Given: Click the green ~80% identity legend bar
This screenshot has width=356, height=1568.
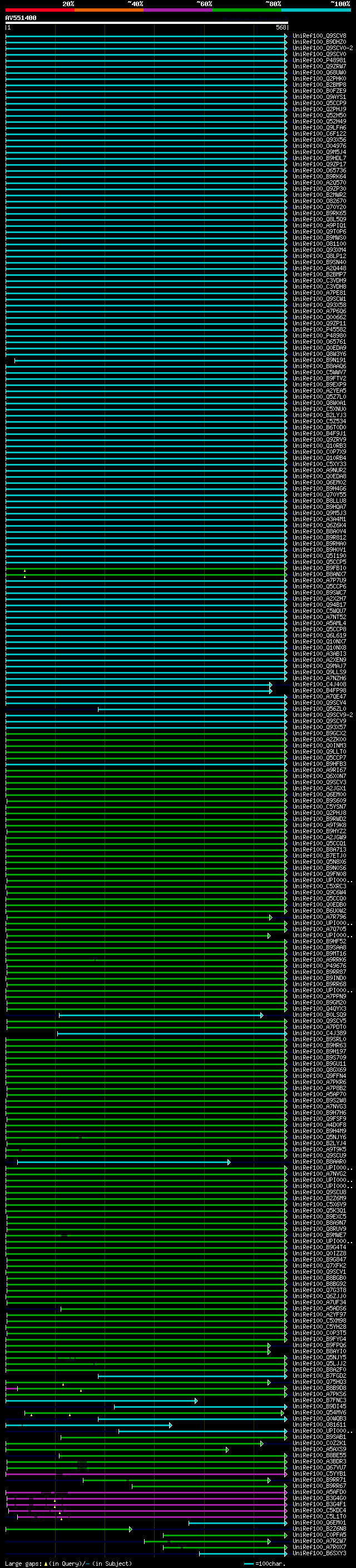Looking at the screenshot, I should [247, 10].
